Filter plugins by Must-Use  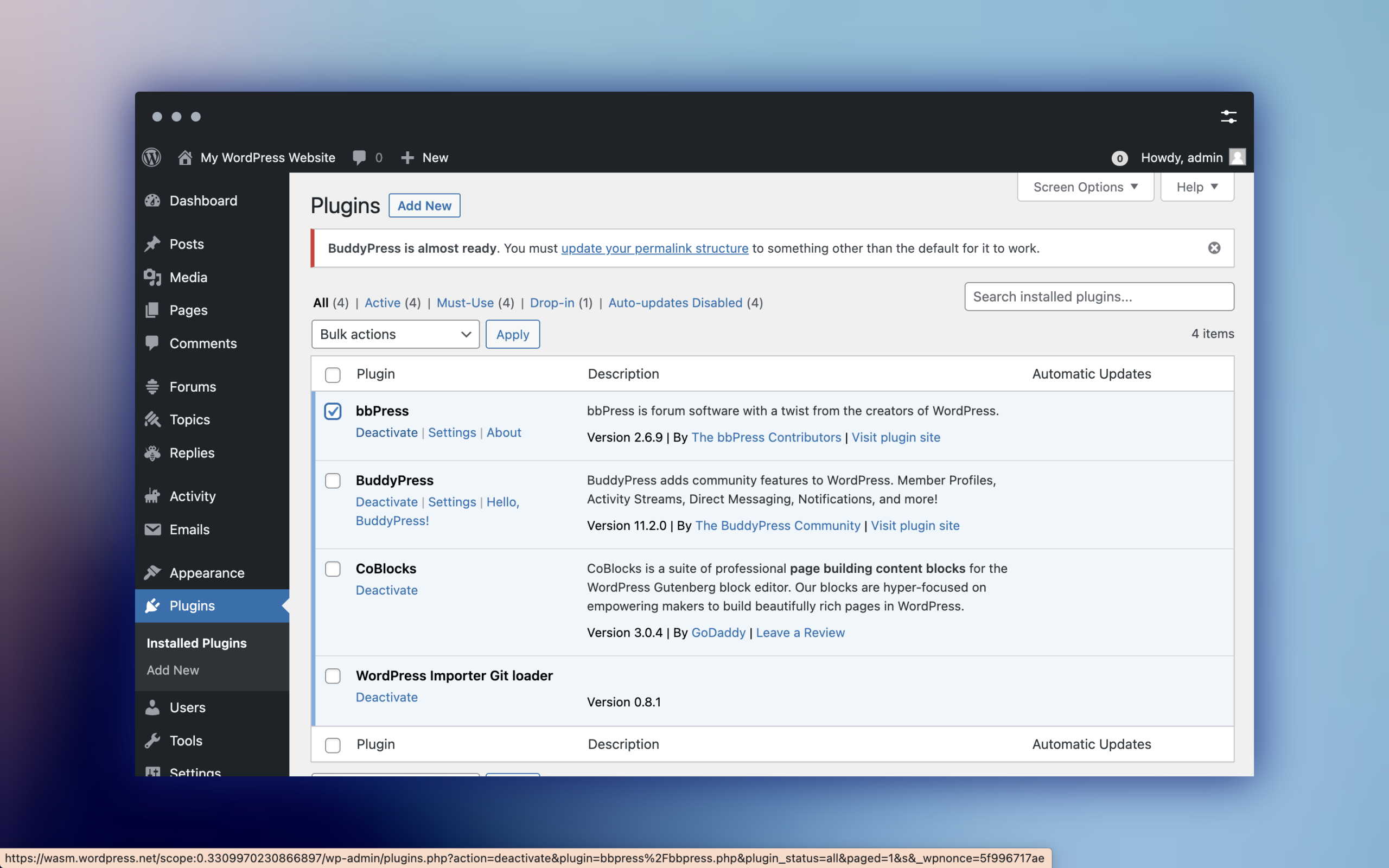465,303
